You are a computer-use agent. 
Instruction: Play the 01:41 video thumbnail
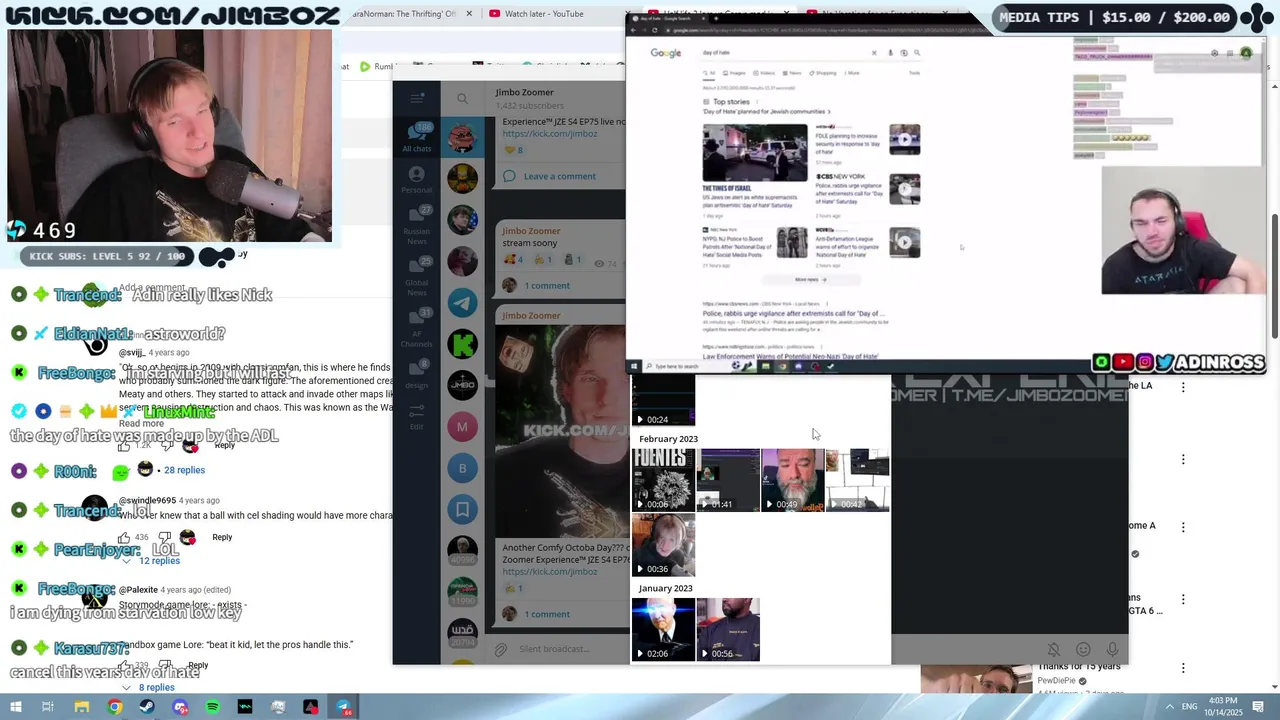coord(728,480)
